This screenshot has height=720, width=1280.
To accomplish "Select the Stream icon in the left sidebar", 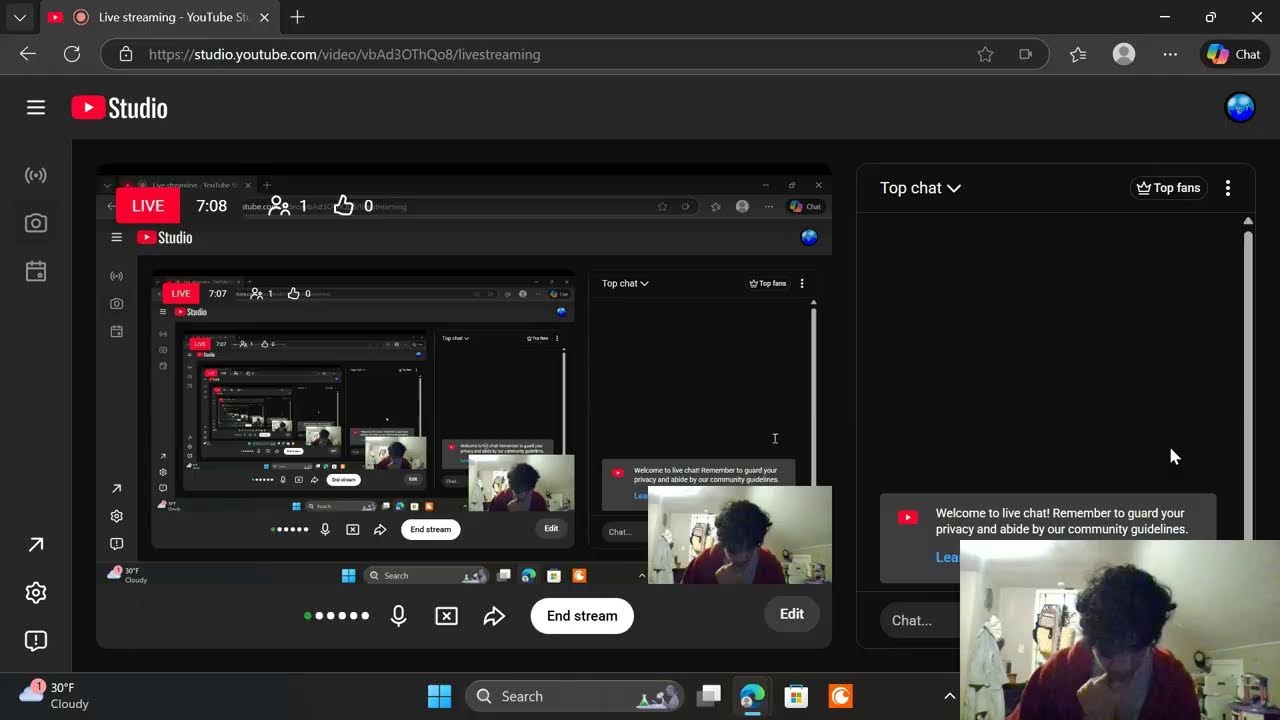I will click(36, 176).
